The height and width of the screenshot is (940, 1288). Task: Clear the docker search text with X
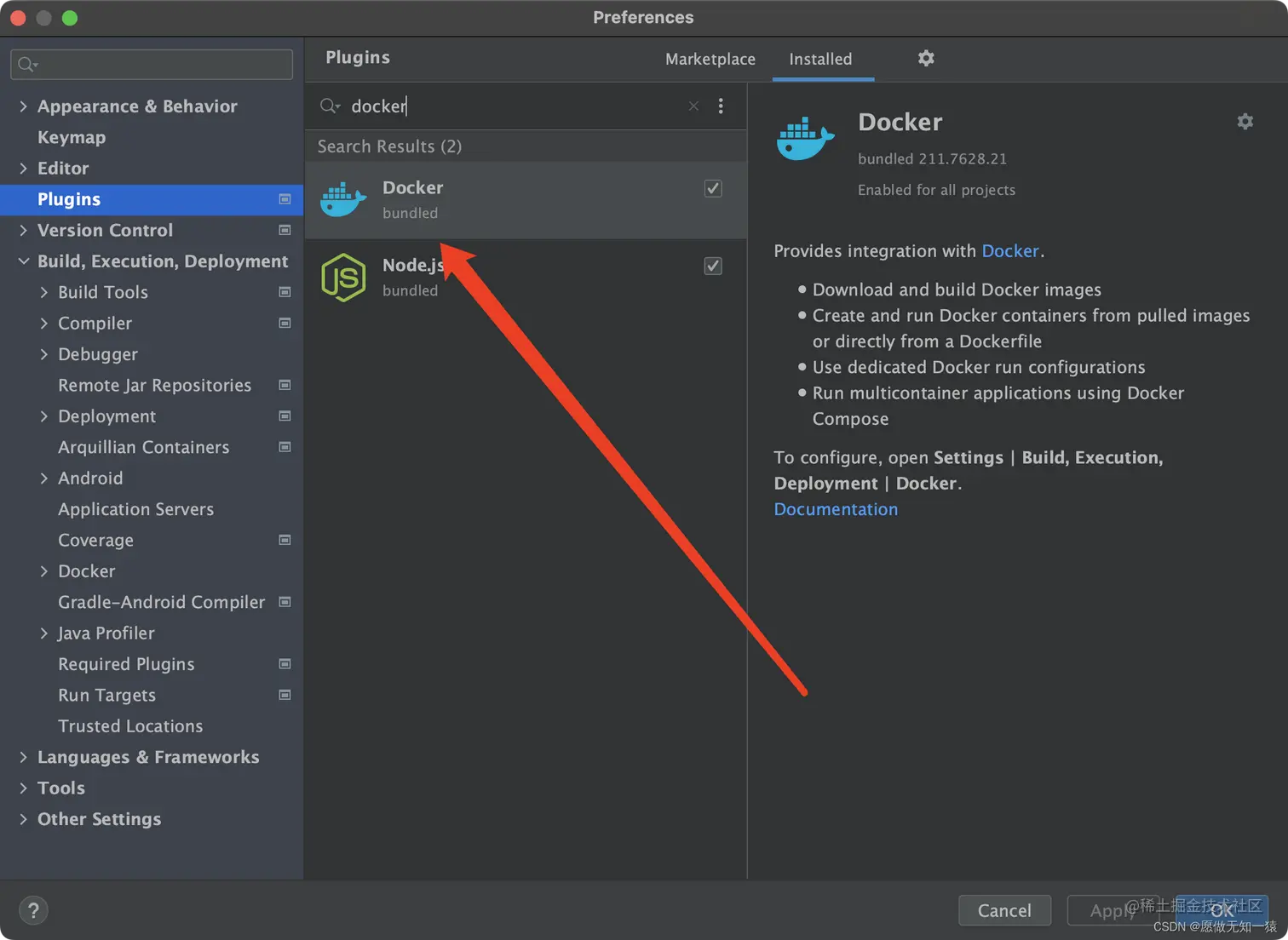(x=693, y=106)
